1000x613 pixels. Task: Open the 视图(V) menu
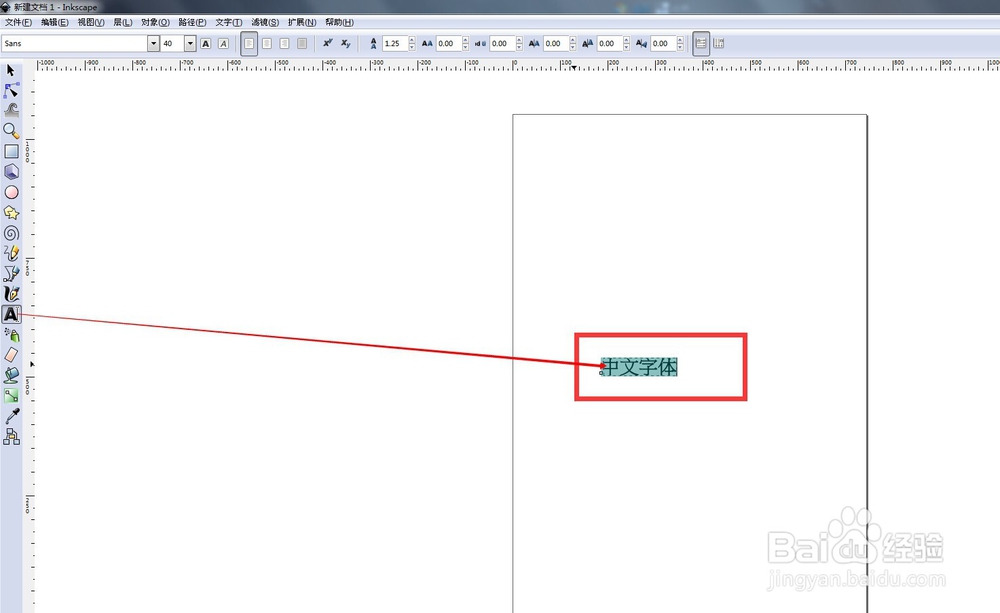click(91, 22)
